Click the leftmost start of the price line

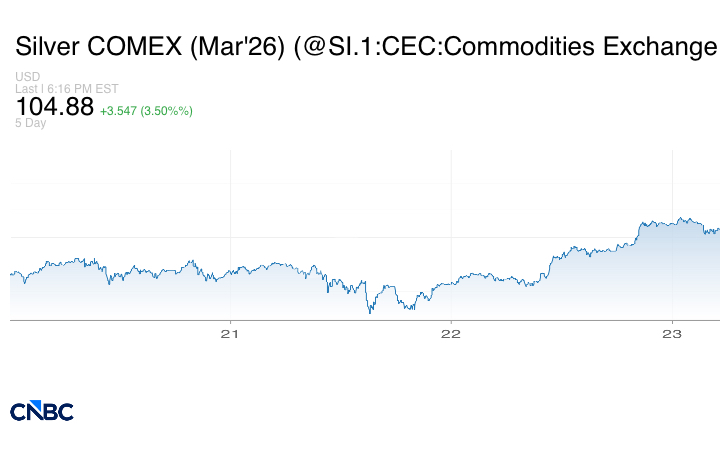[x=11, y=273]
